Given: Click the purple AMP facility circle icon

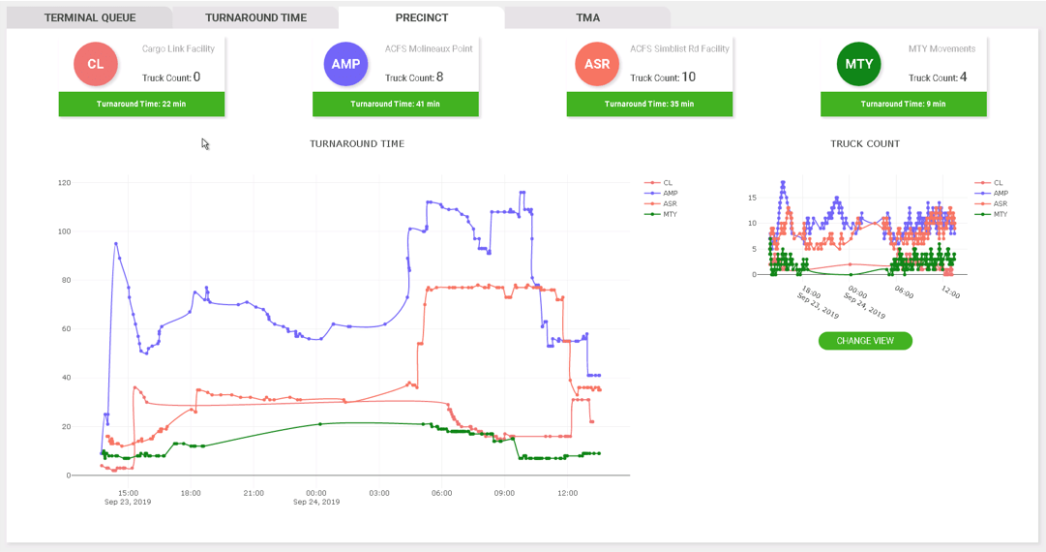Looking at the screenshot, I should point(346,64).
